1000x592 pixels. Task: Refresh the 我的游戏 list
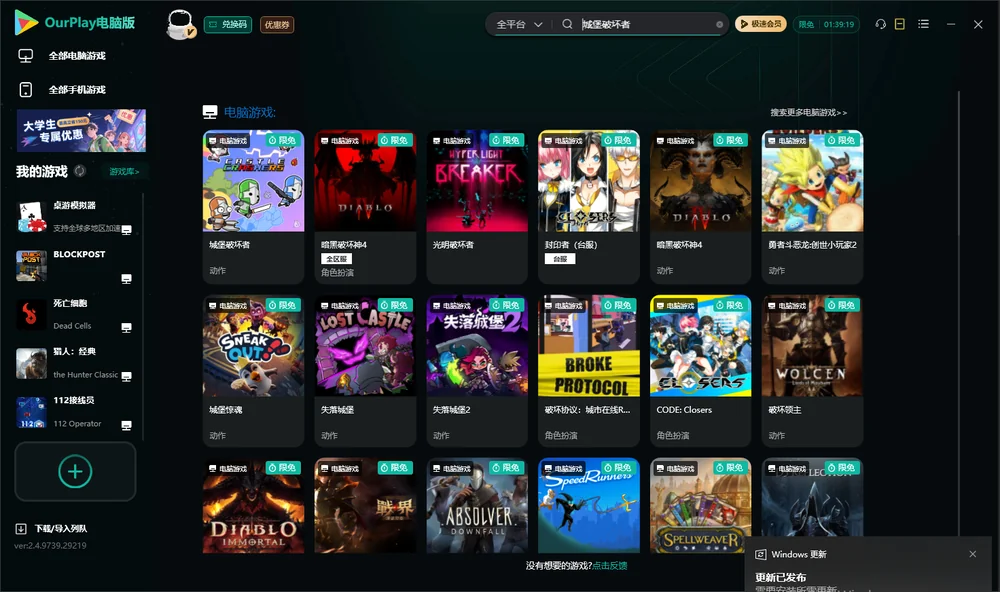pyautogui.click(x=80, y=171)
